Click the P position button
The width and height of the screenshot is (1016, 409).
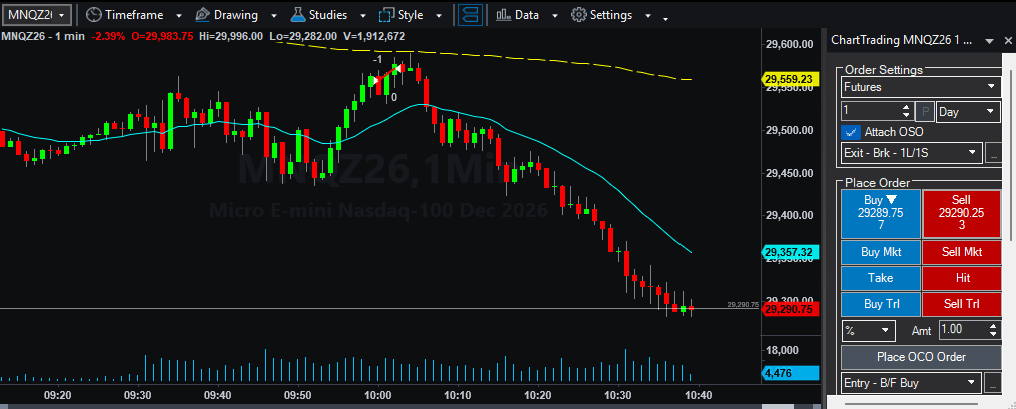925,111
